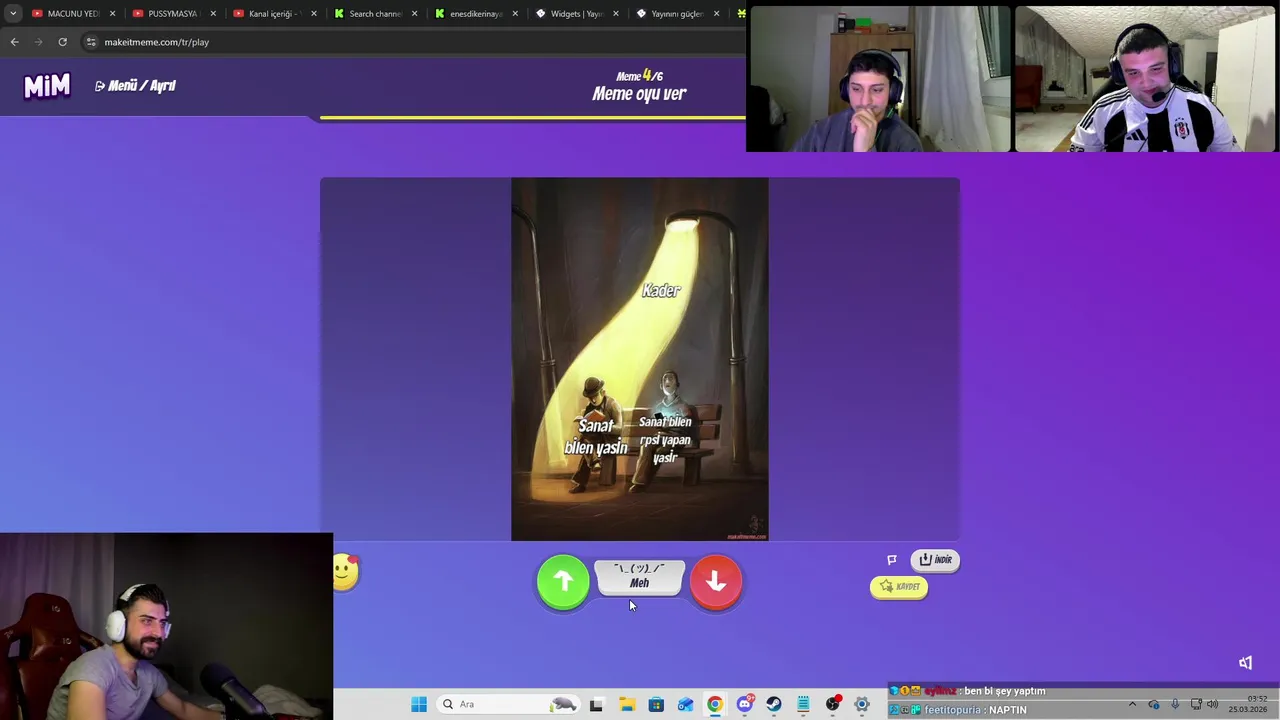Screen dimensions: 1280x720
Task: Switch to the Search channel Kick tab
Action: coord(374,14)
